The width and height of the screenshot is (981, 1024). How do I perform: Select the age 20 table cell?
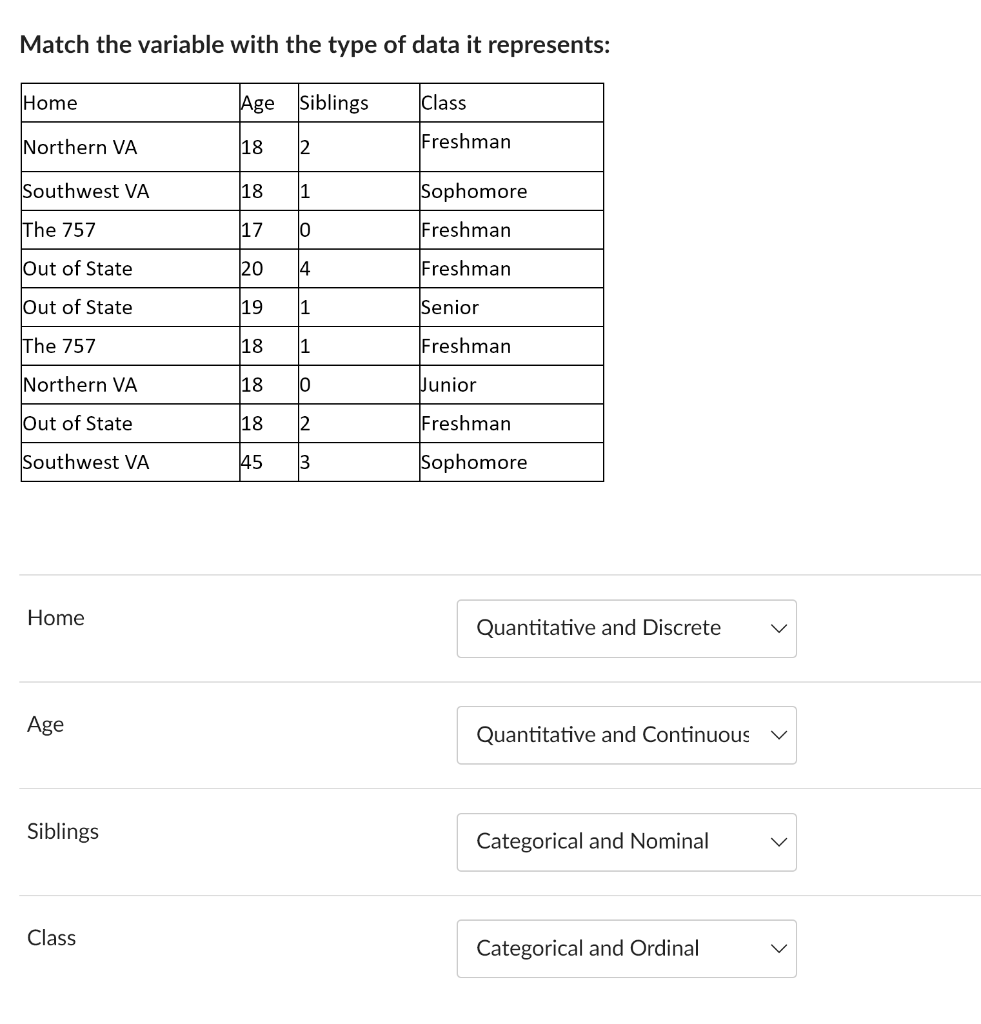(x=252, y=268)
